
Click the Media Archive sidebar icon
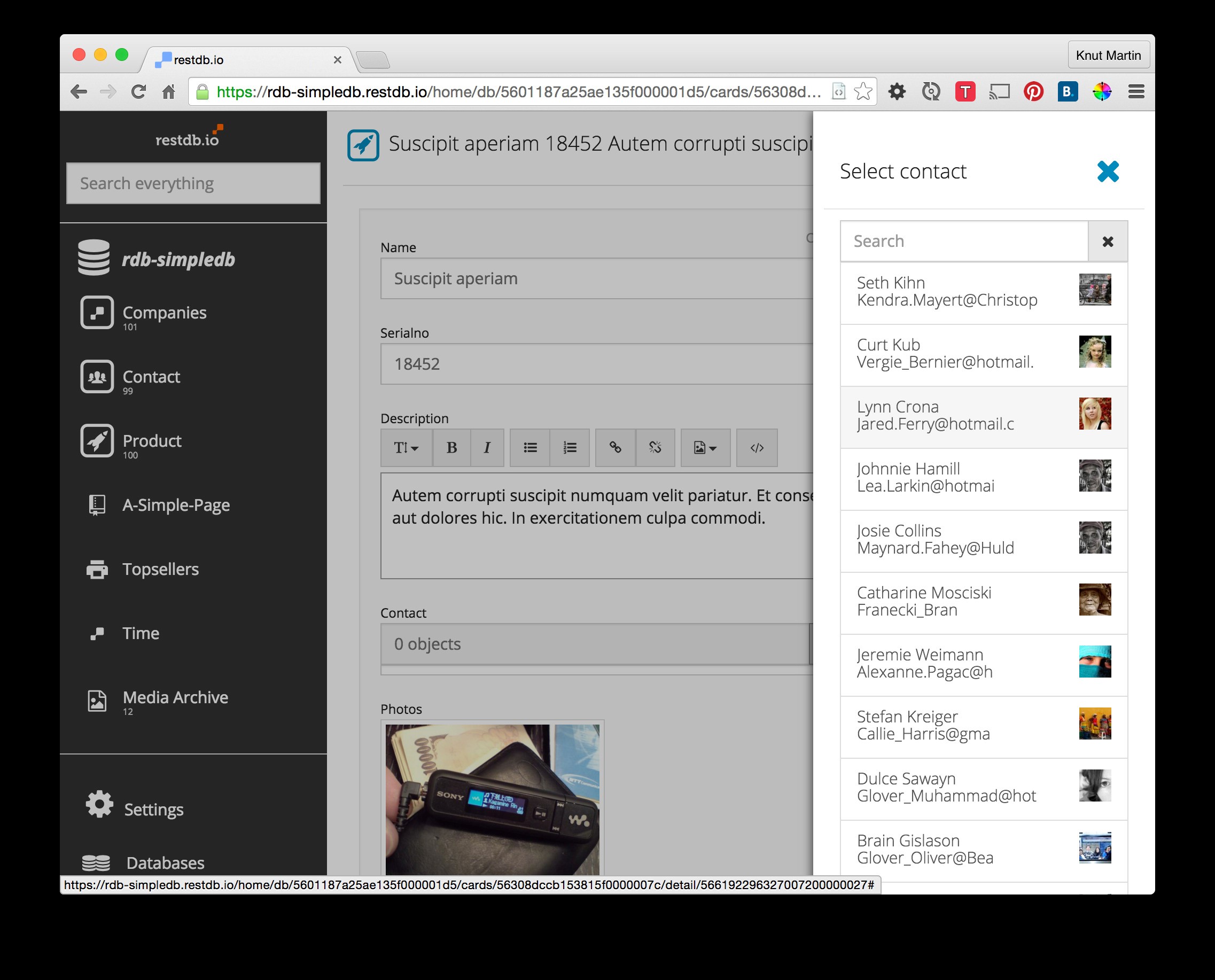coord(97,700)
